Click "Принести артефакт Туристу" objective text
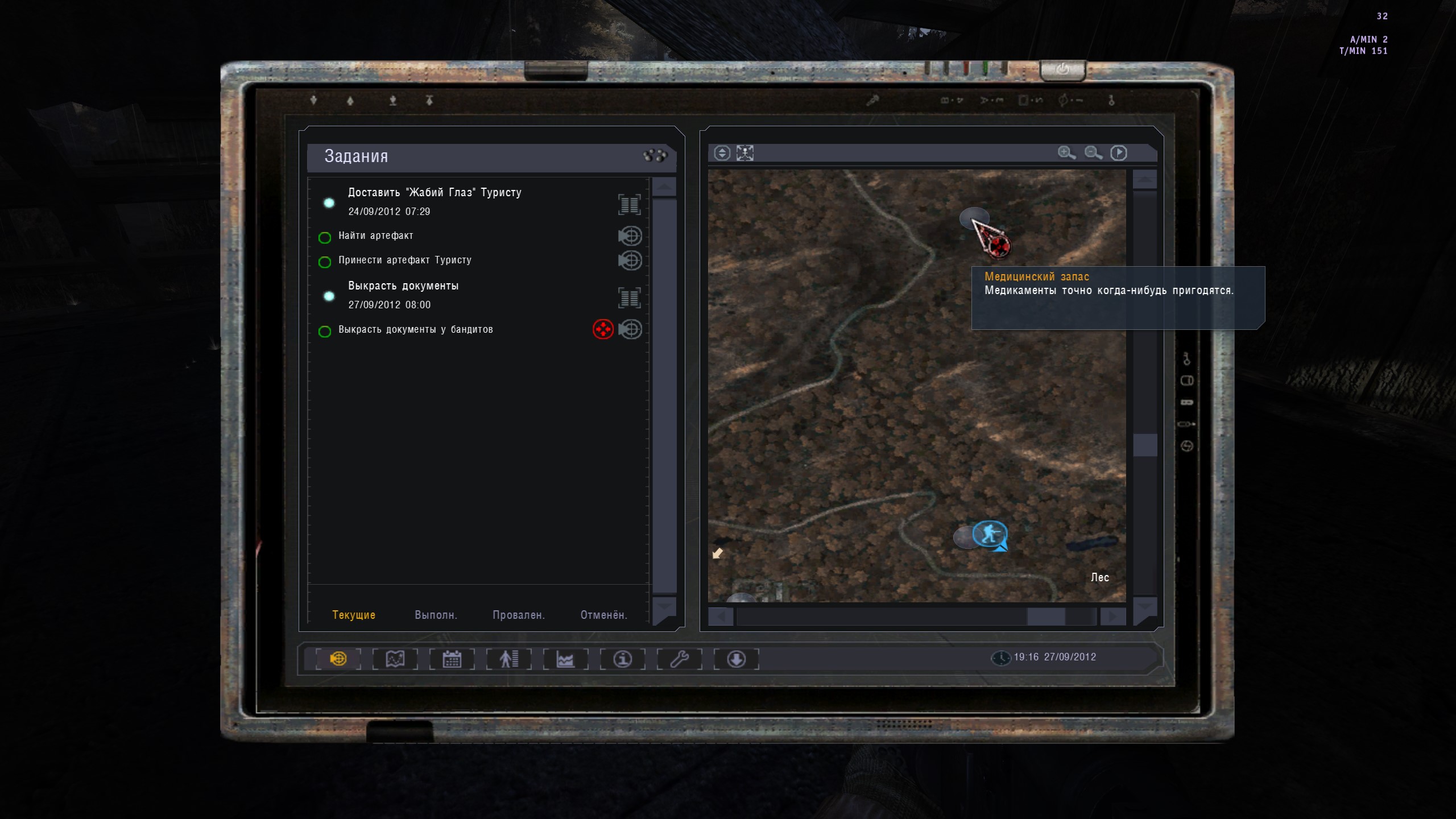1456x819 pixels. [x=405, y=260]
